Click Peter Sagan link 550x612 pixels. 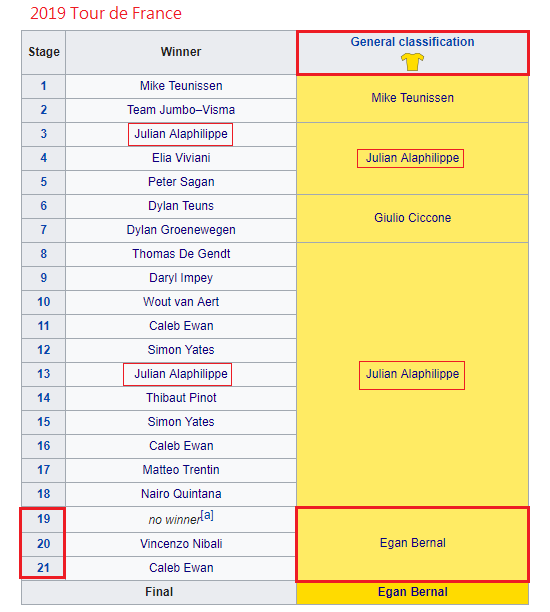click(181, 182)
